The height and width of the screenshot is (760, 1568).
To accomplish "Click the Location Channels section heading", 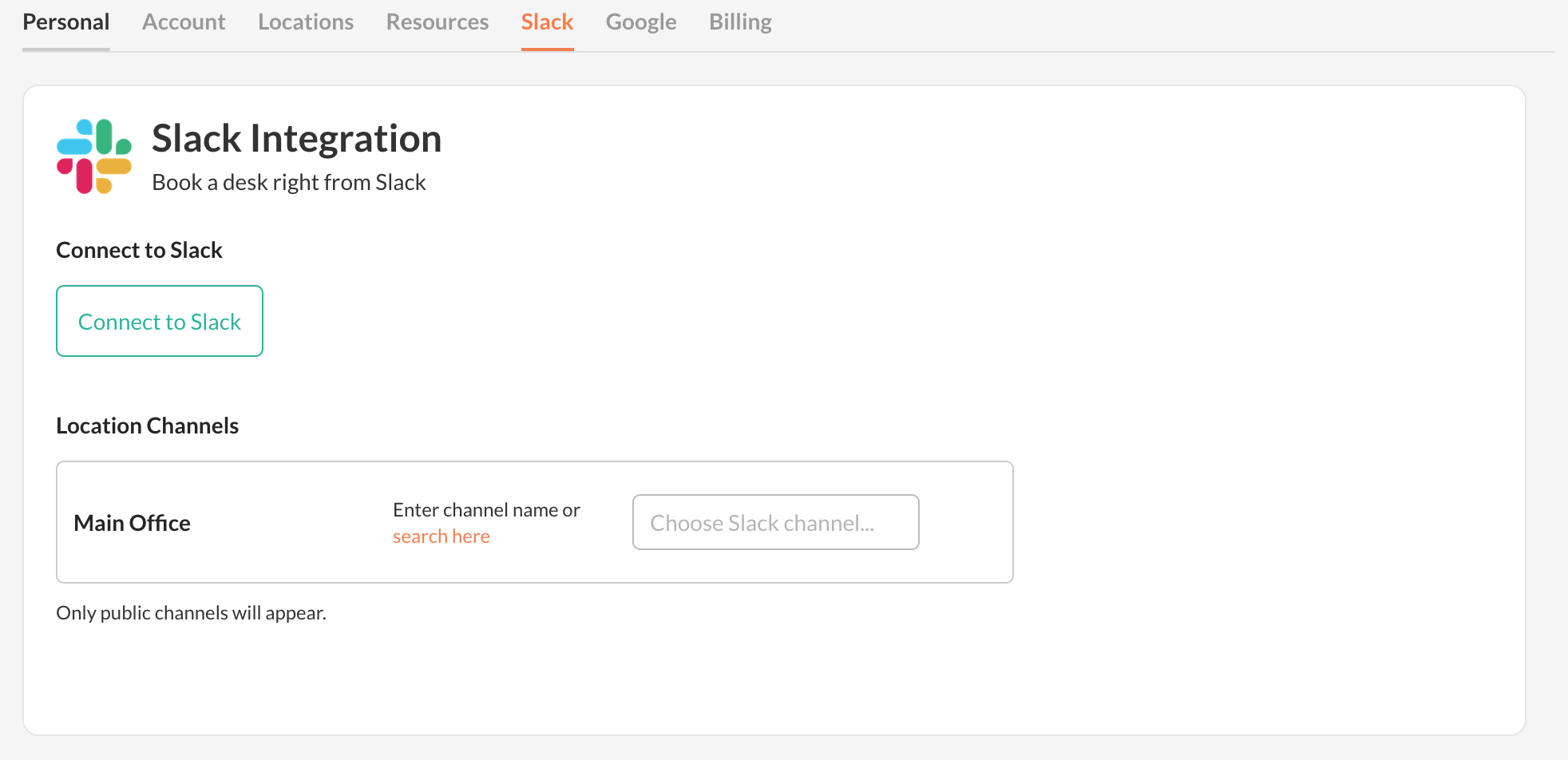I will click(147, 426).
